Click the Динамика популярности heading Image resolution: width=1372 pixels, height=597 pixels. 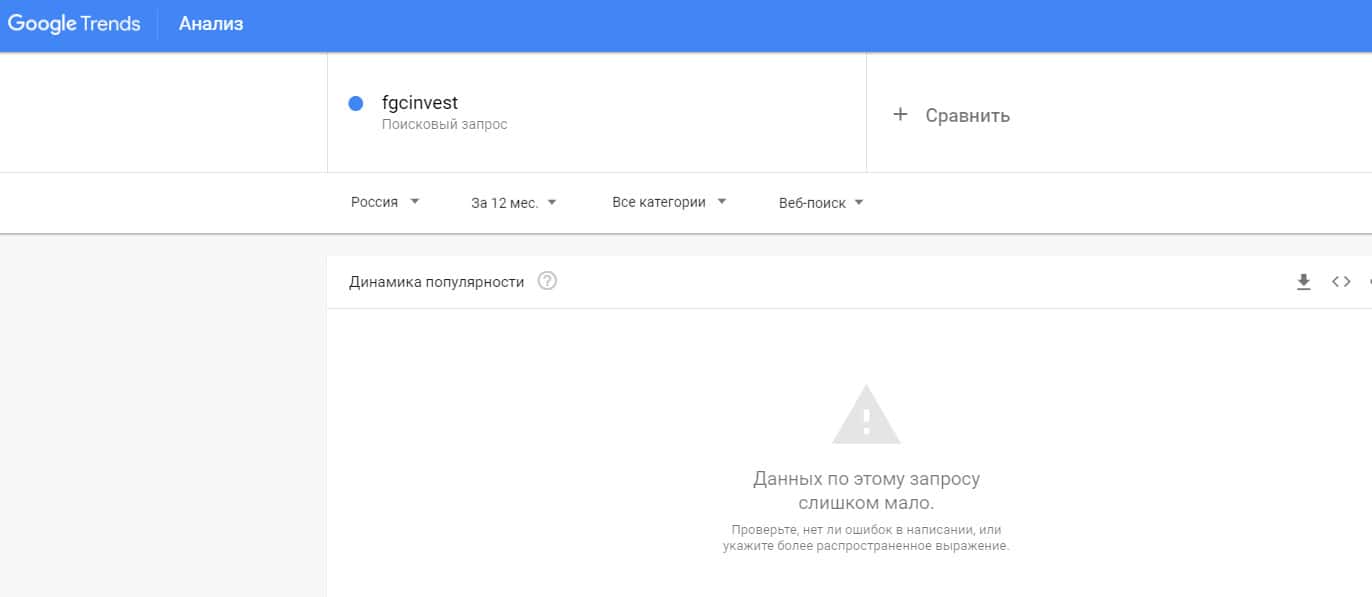(436, 282)
